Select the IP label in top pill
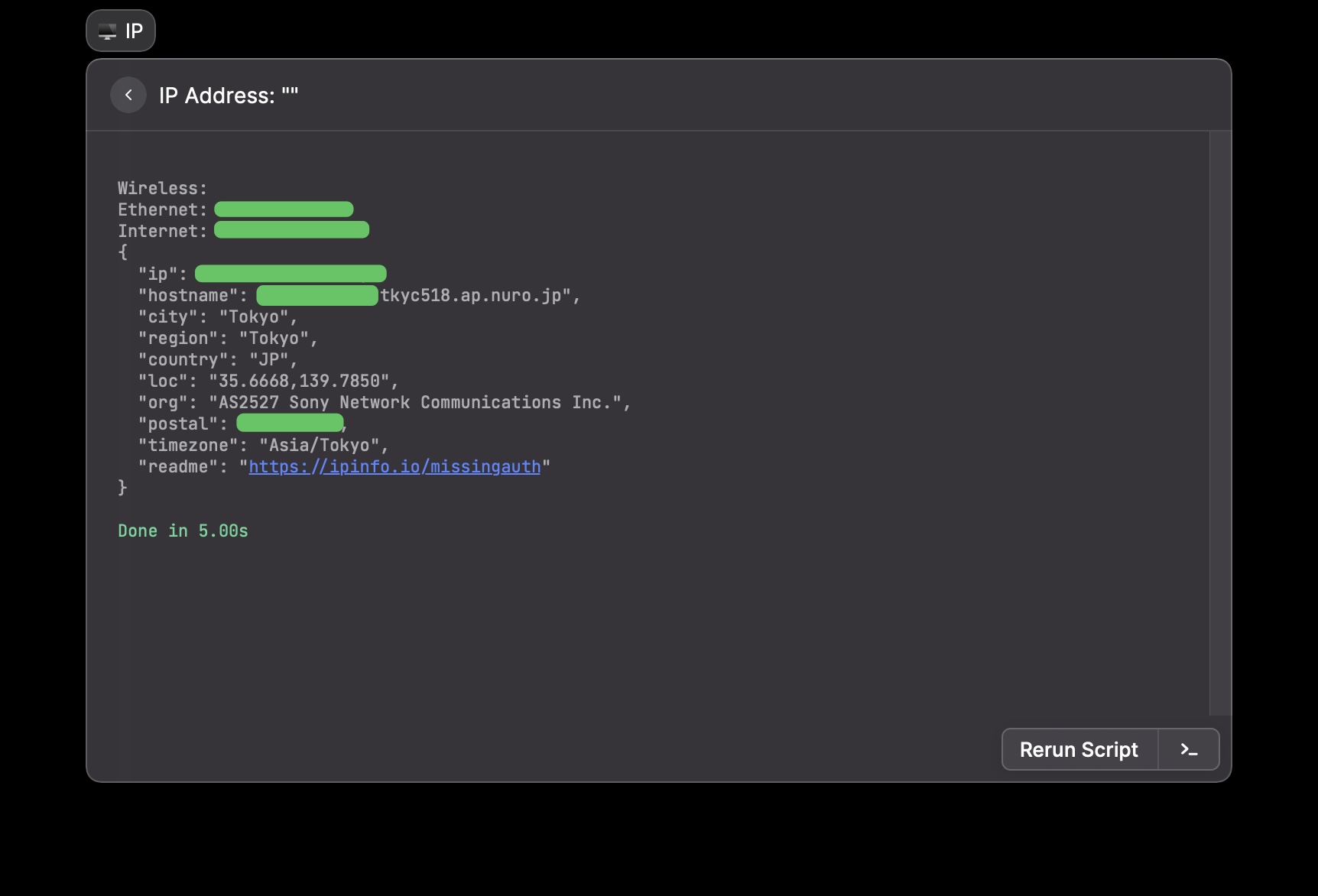 [135, 31]
